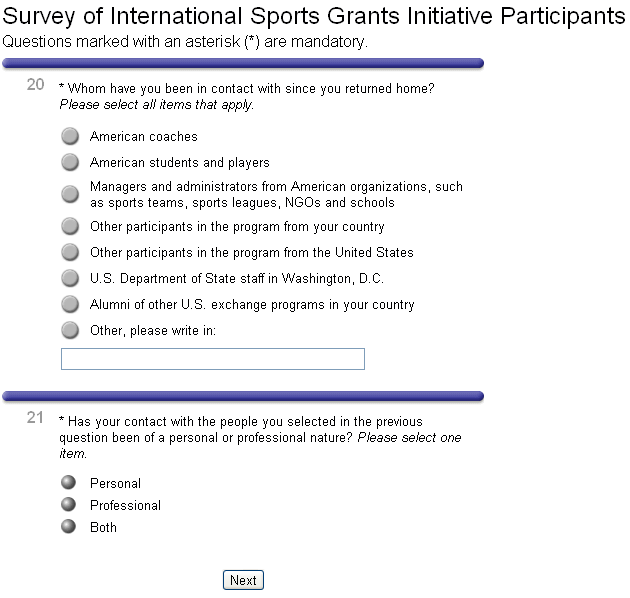Select Other participants from your country

click(x=70, y=227)
